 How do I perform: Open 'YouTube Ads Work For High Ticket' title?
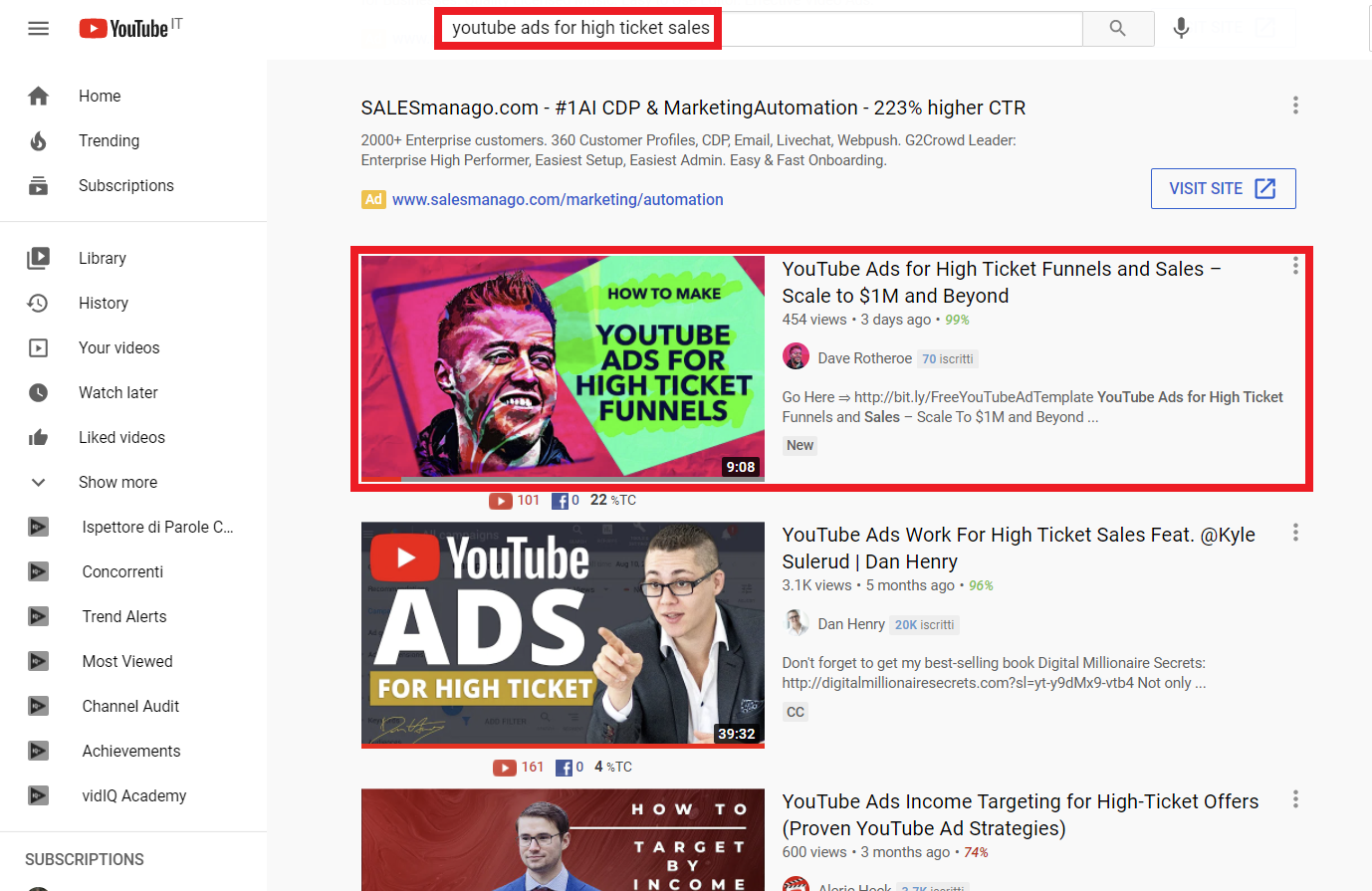(1019, 548)
